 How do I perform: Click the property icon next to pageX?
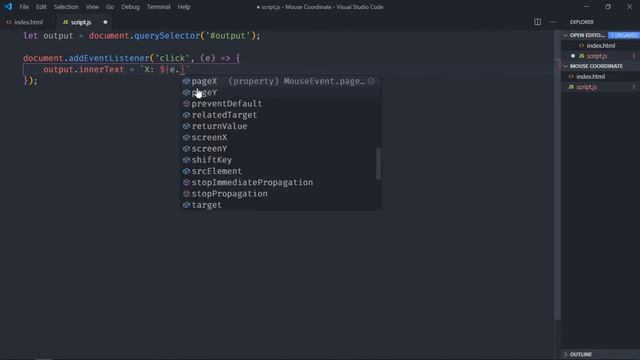pyautogui.click(x=186, y=81)
